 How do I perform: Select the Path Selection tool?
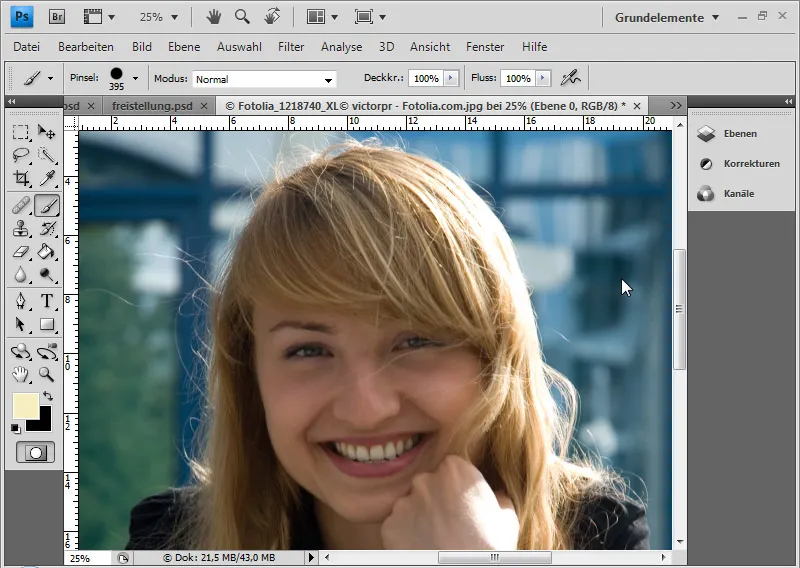[20, 325]
